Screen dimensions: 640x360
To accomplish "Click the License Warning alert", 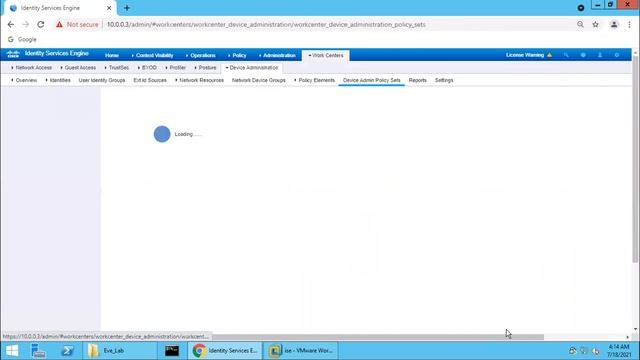I will click(529, 55).
